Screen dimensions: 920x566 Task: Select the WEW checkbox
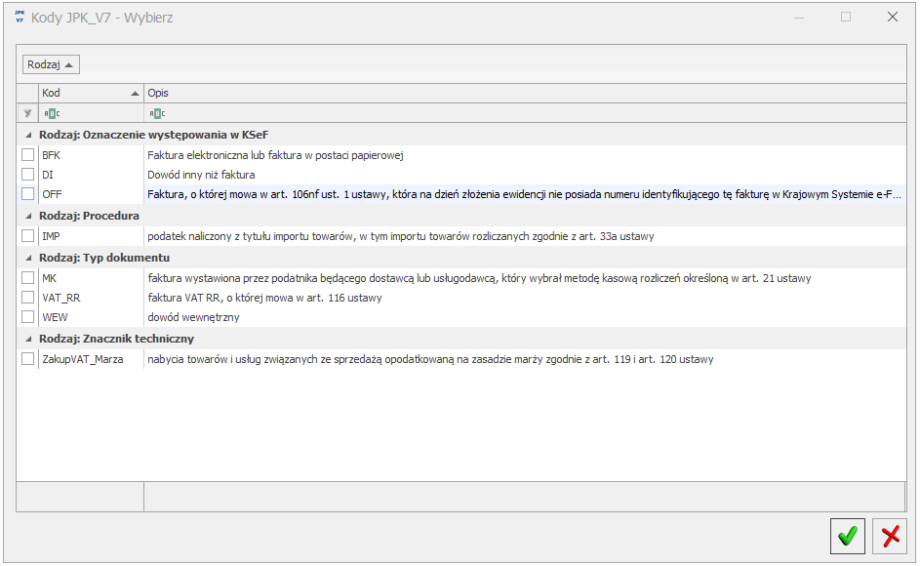[x=28, y=317]
